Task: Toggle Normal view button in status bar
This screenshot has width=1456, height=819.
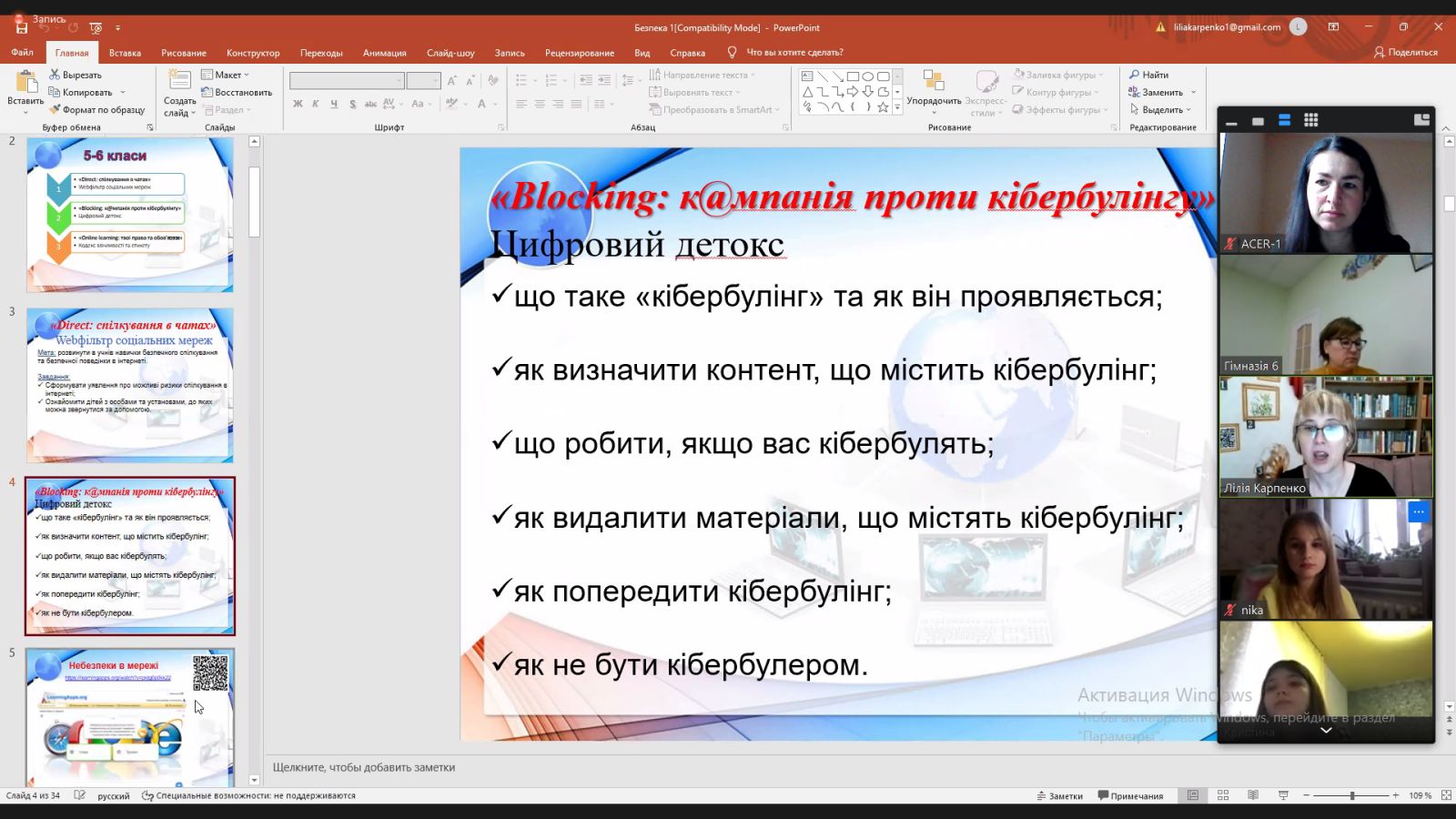Action: coord(1192,795)
